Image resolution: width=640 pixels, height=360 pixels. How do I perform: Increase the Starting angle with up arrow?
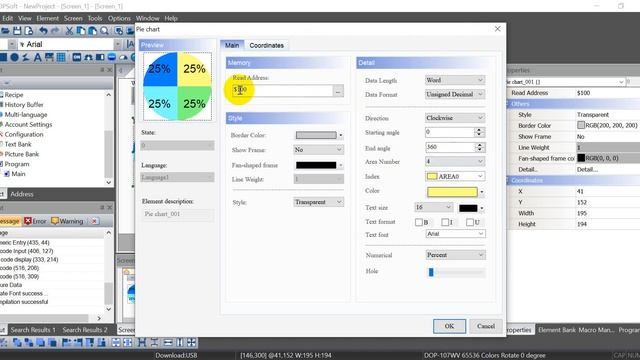tap(479, 130)
